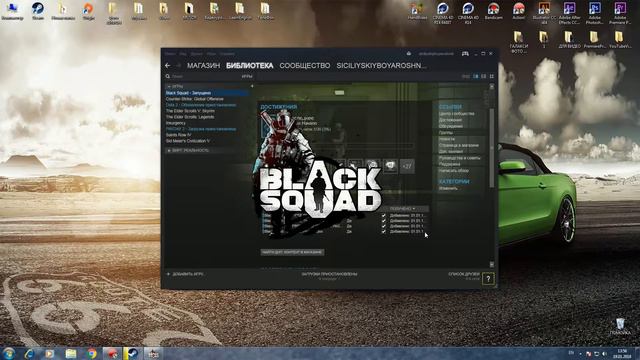The width and height of the screenshot is (640, 360).
Task: Toggle the first DLC checkbox in the list
Action: coord(384,216)
